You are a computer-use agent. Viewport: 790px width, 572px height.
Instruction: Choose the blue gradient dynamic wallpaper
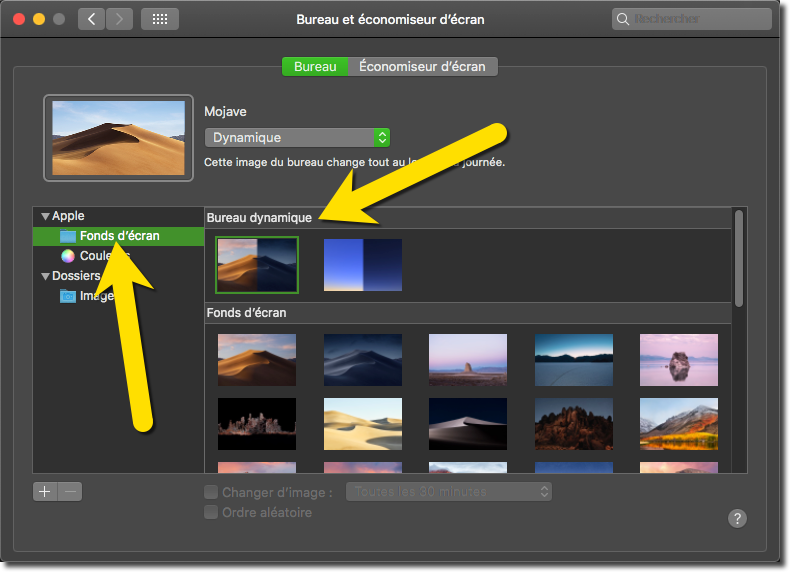pyautogui.click(x=363, y=265)
